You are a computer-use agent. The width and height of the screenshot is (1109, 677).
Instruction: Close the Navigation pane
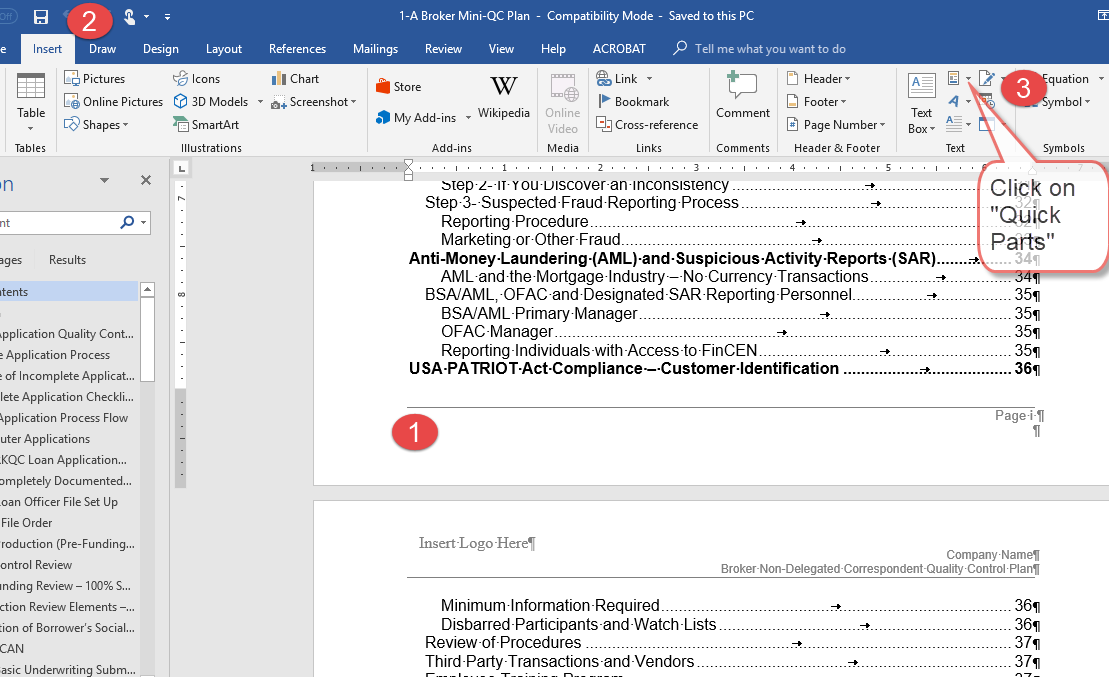pyautogui.click(x=146, y=181)
